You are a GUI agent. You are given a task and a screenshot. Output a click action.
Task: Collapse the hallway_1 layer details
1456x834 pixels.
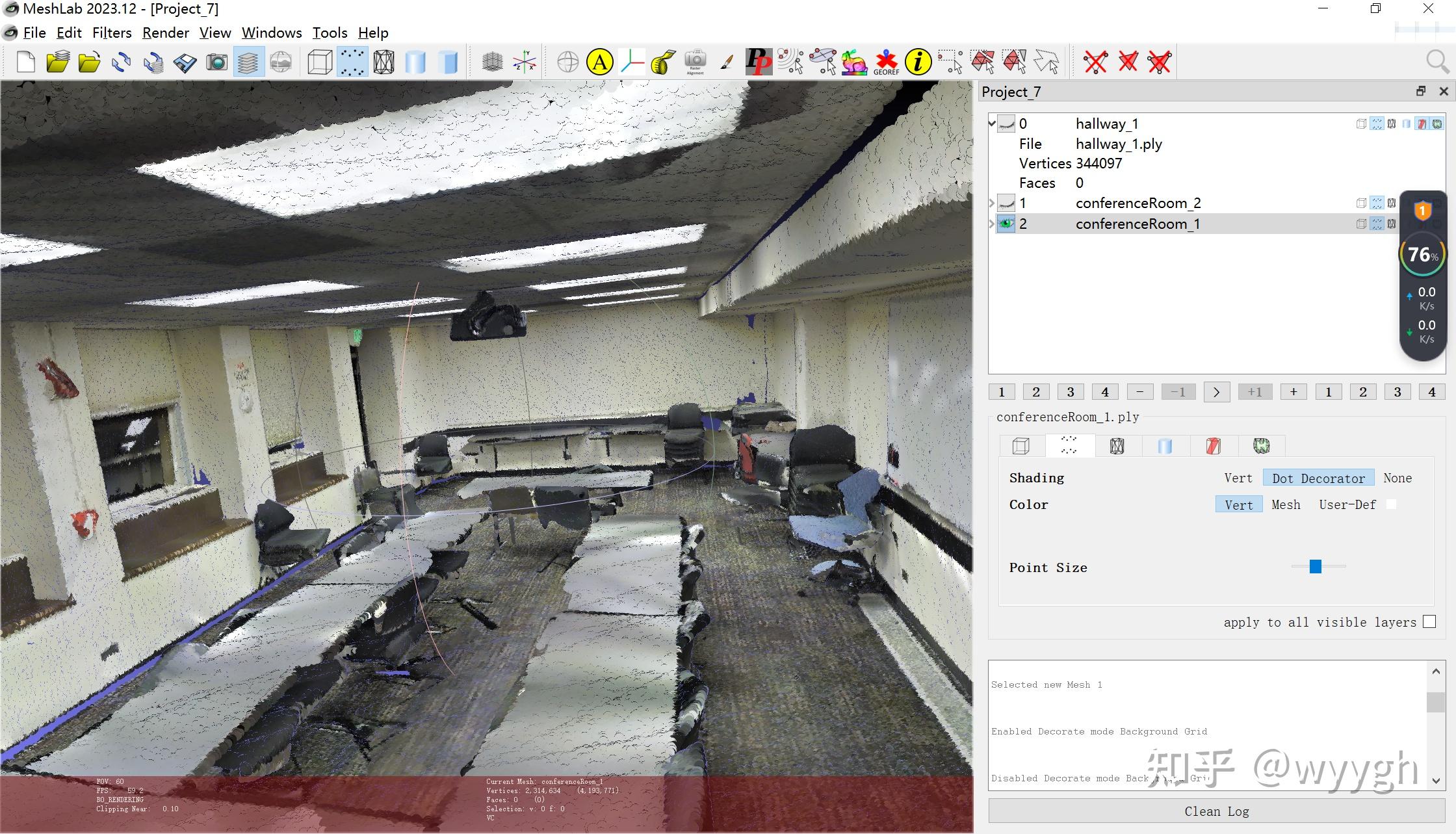pyautogui.click(x=992, y=124)
